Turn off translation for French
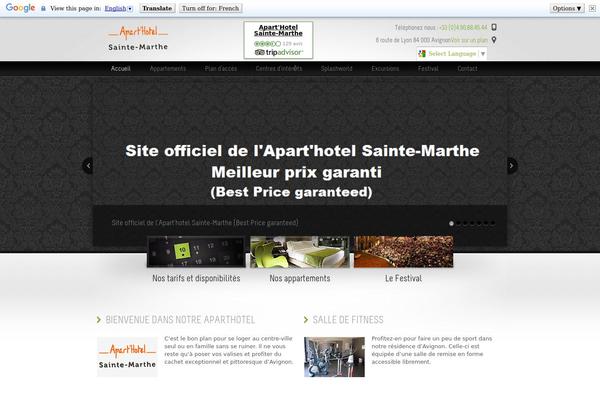This screenshot has height=400, width=600. 210,8
